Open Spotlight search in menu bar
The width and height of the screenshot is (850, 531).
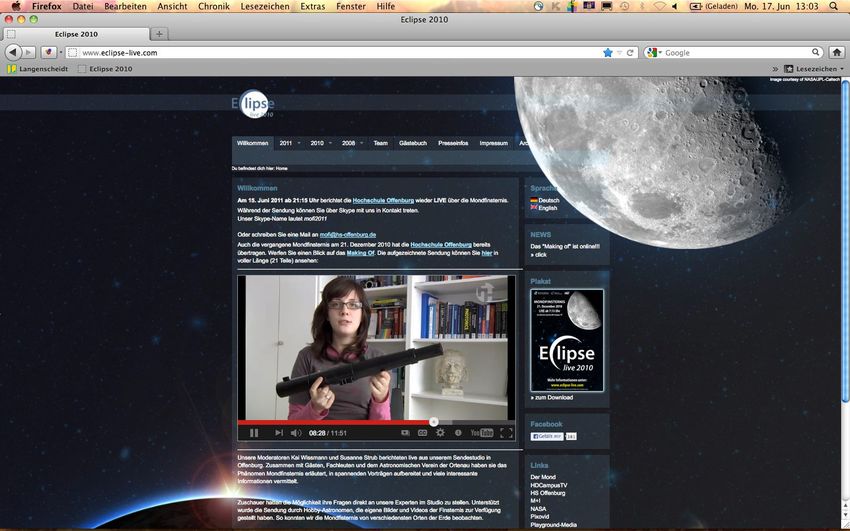point(834,6)
